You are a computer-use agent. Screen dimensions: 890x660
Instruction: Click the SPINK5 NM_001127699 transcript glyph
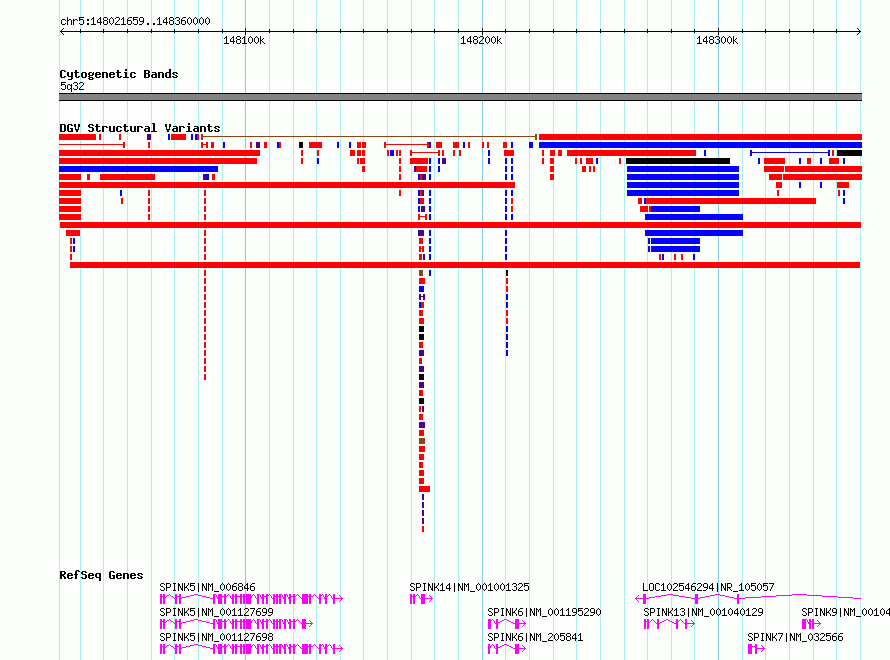236,624
